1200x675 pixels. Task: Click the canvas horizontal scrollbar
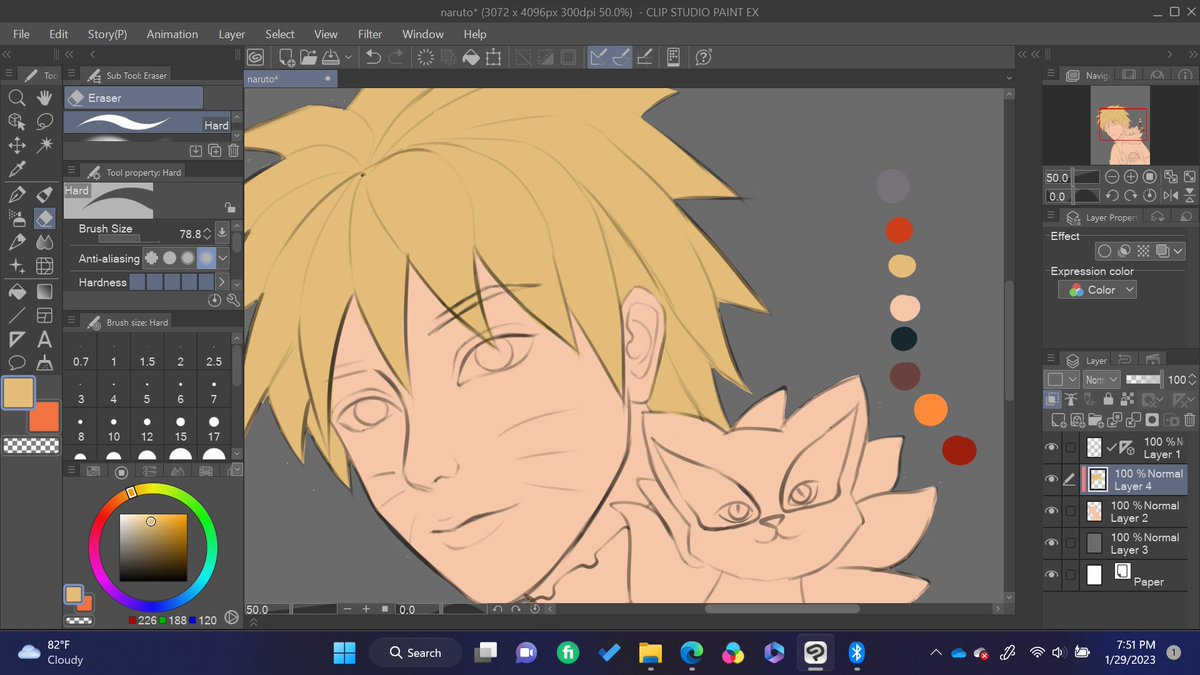click(781, 608)
